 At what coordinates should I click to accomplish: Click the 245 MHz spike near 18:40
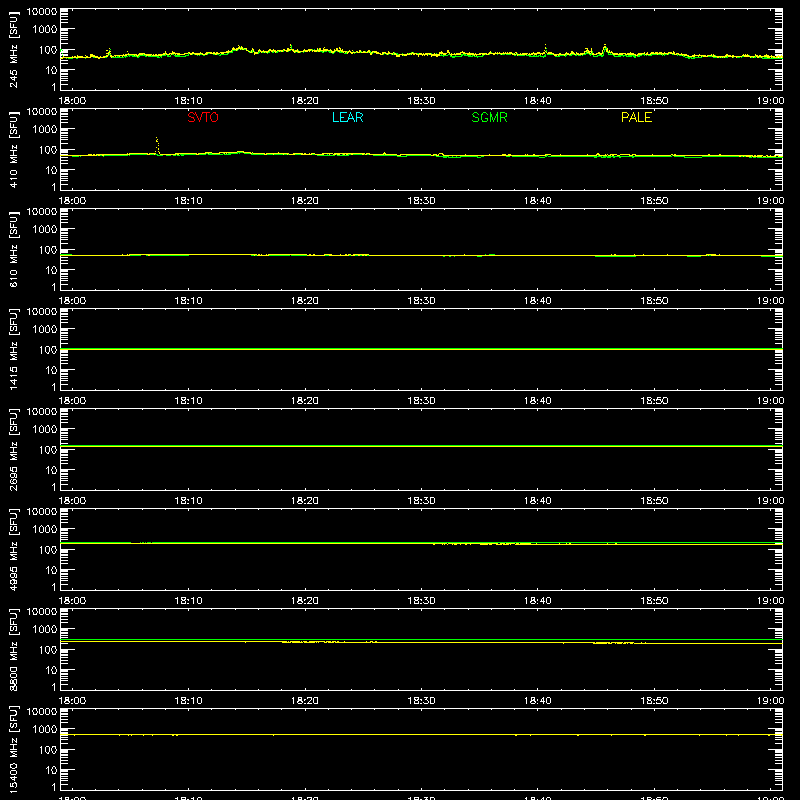click(x=545, y=49)
